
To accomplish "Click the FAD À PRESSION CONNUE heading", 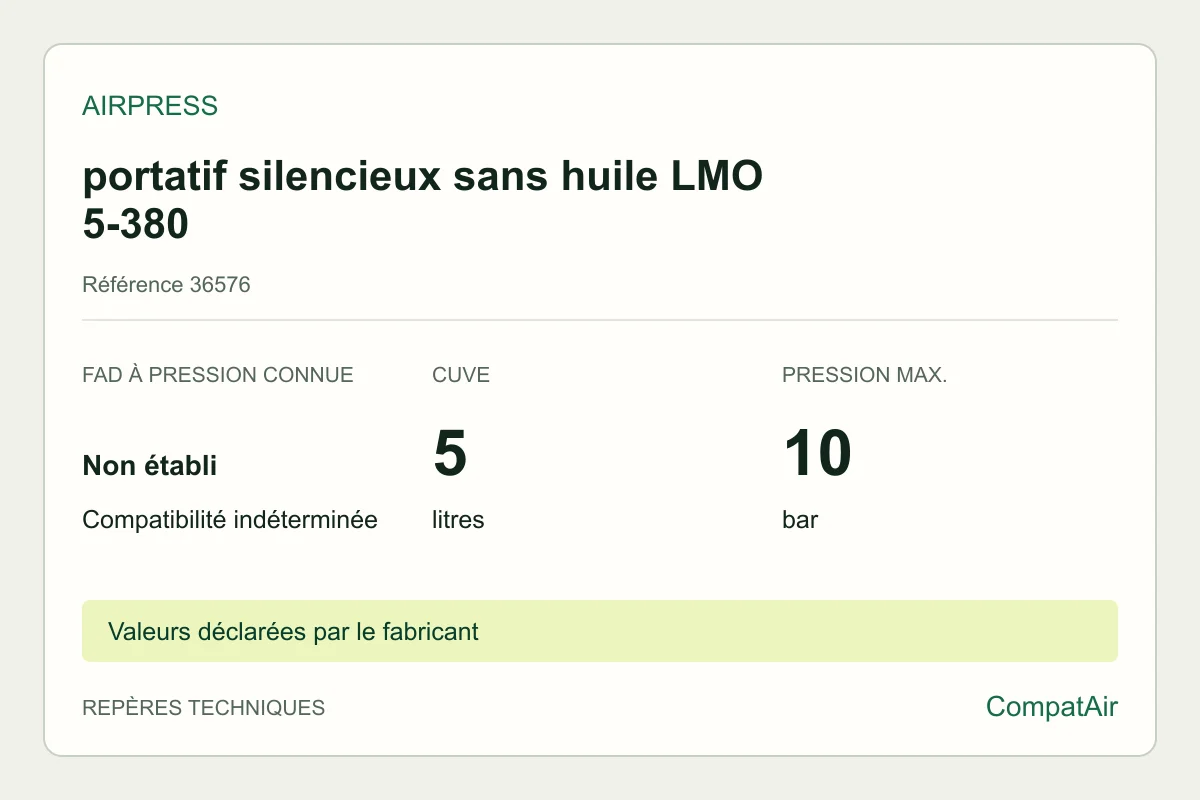I will (218, 376).
